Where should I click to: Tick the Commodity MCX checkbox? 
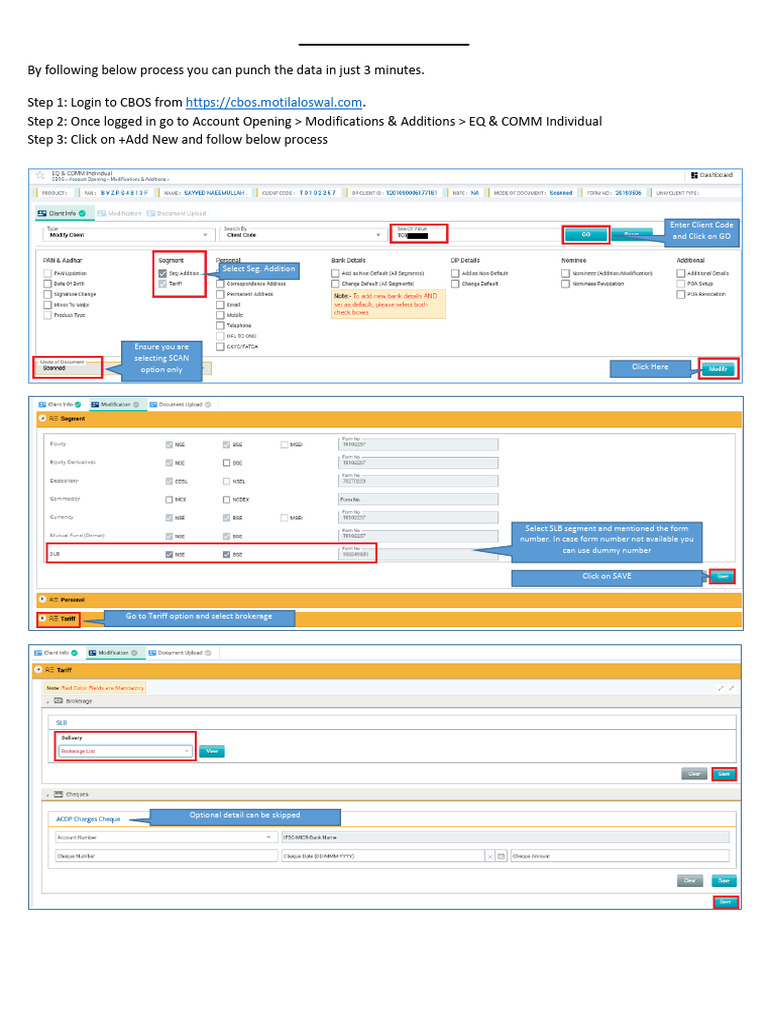pos(169,500)
